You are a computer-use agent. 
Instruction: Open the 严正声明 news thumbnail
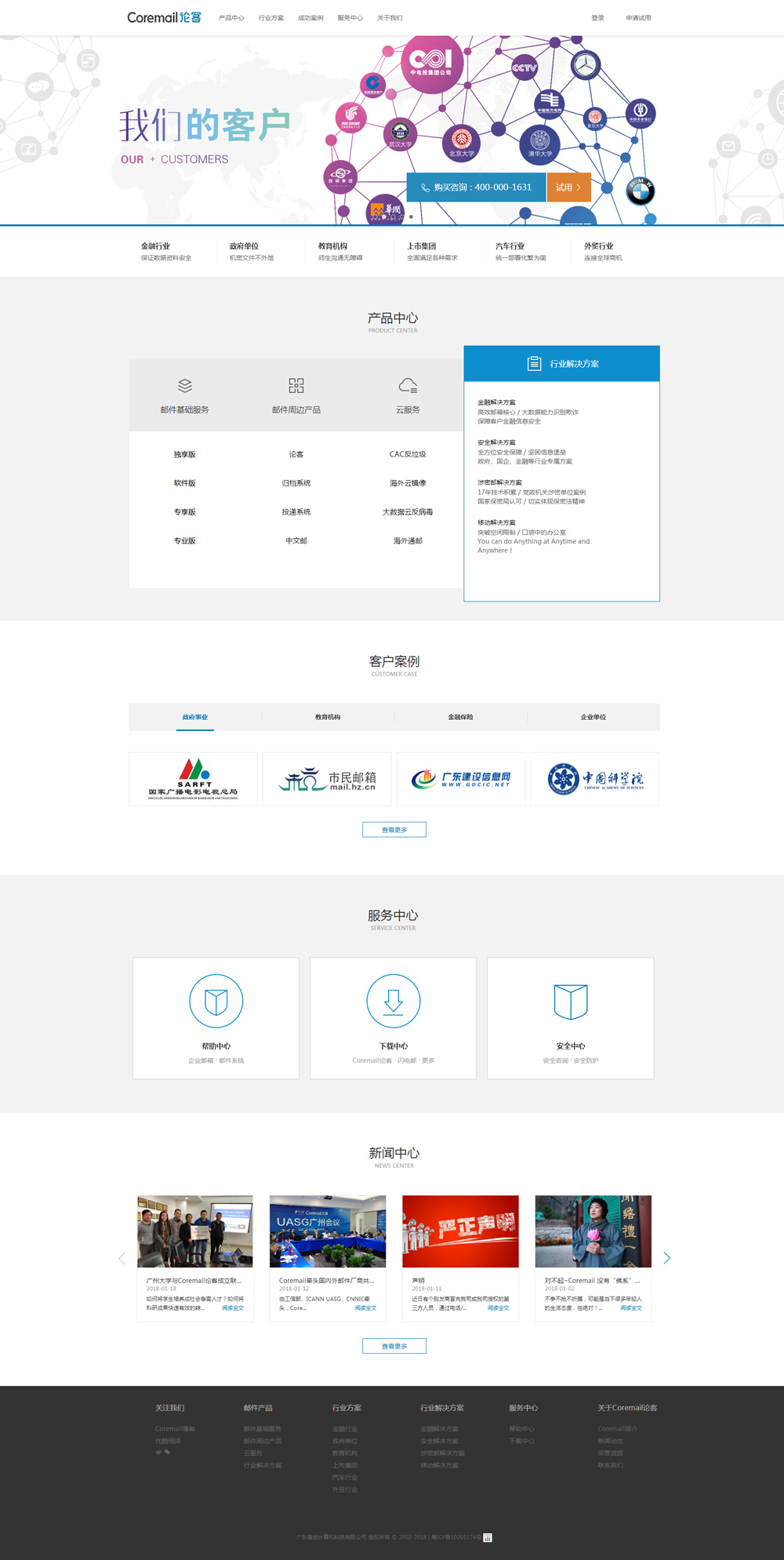pyautogui.click(x=460, y=1231)
